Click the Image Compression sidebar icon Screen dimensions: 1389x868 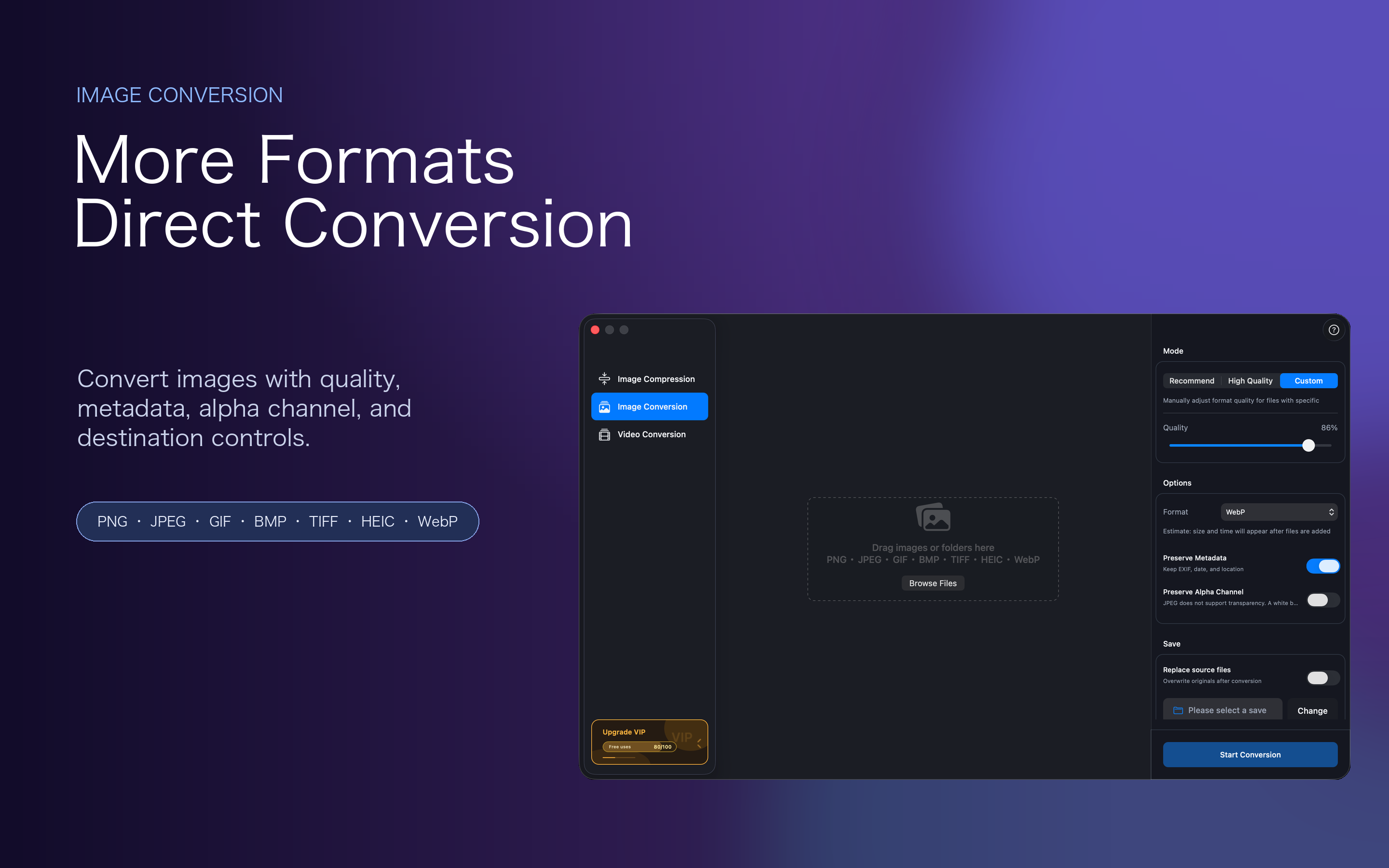[604, 379]
